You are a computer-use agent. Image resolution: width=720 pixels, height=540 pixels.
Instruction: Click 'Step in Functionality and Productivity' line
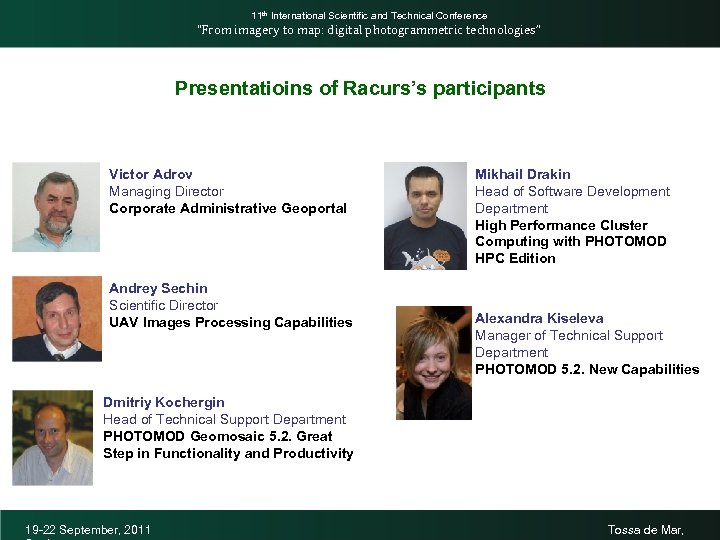228,454
